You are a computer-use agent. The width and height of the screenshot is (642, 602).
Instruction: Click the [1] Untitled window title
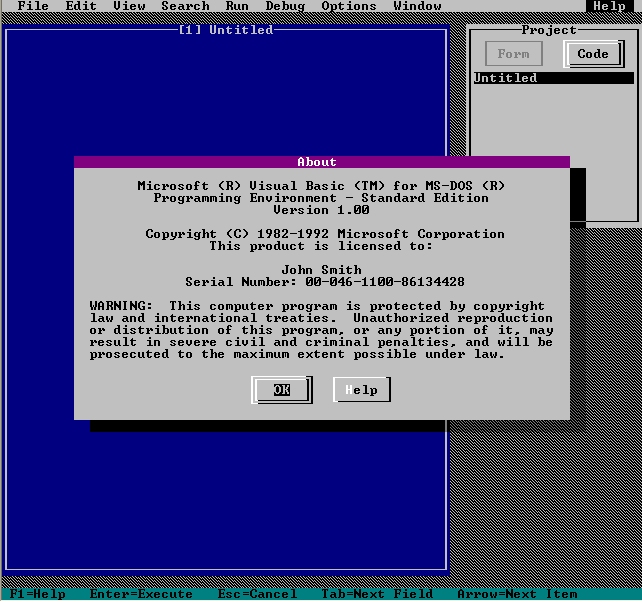tap(226, 29)
